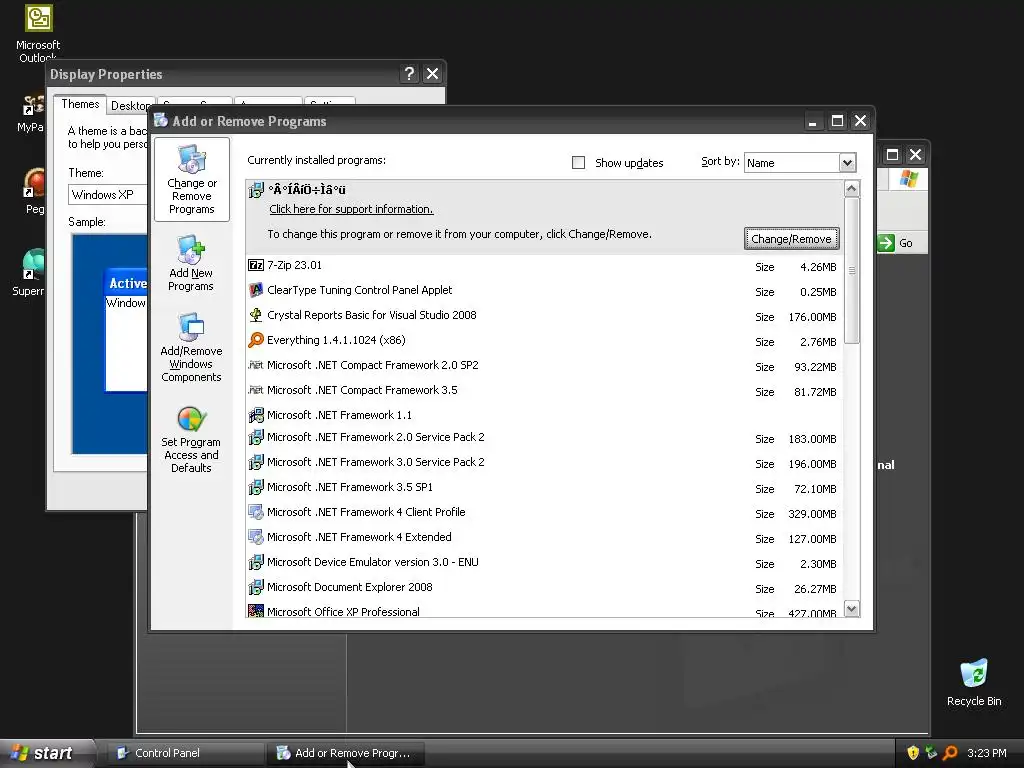Image resolution: width=1024 pixels, height=768 pixels.
Task: Select Microsoft .NET Framework 1.1 entry
Action: (340, 415)
